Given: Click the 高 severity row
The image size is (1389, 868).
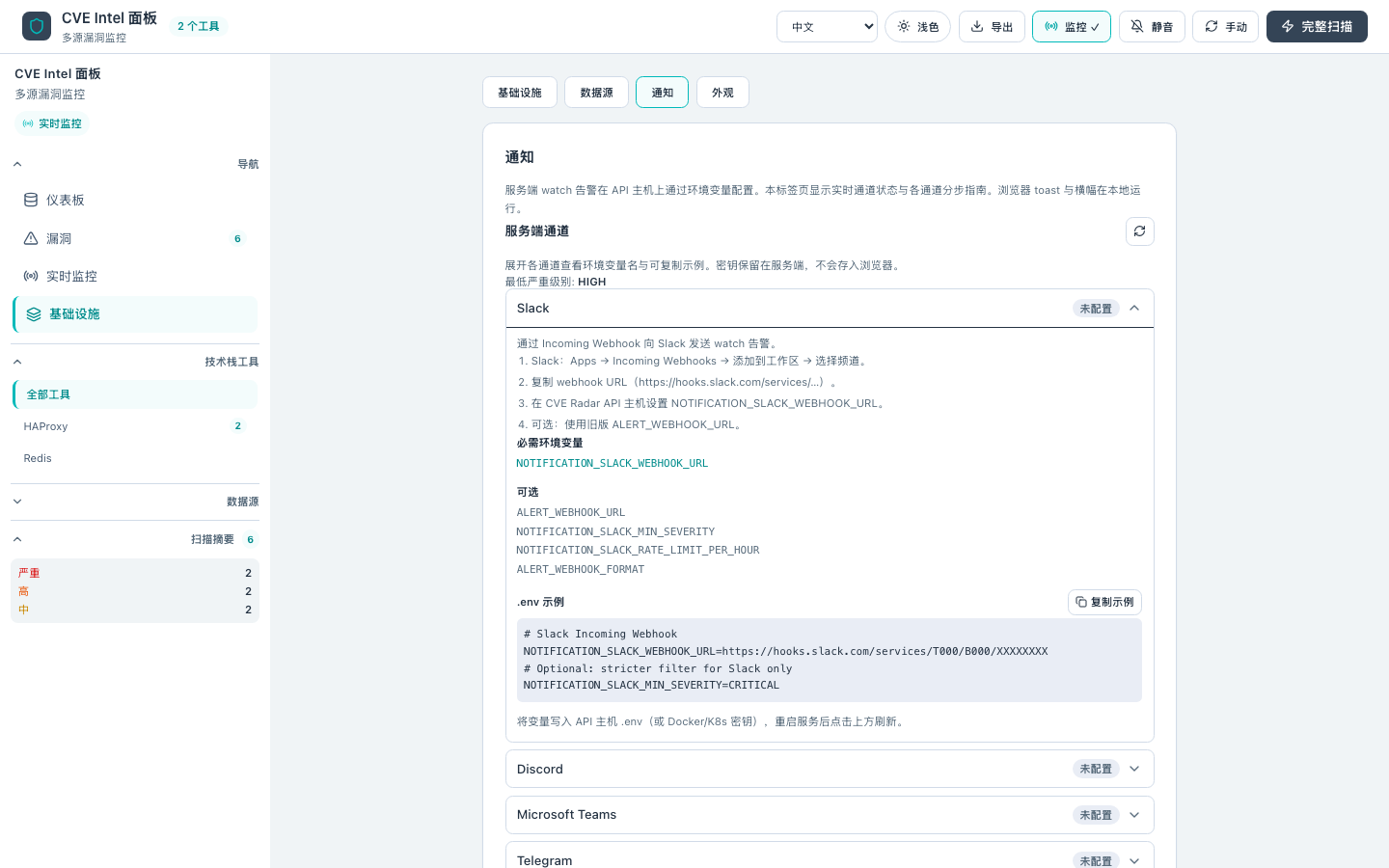Looking at the screenshot, I should tap(135, 591).
